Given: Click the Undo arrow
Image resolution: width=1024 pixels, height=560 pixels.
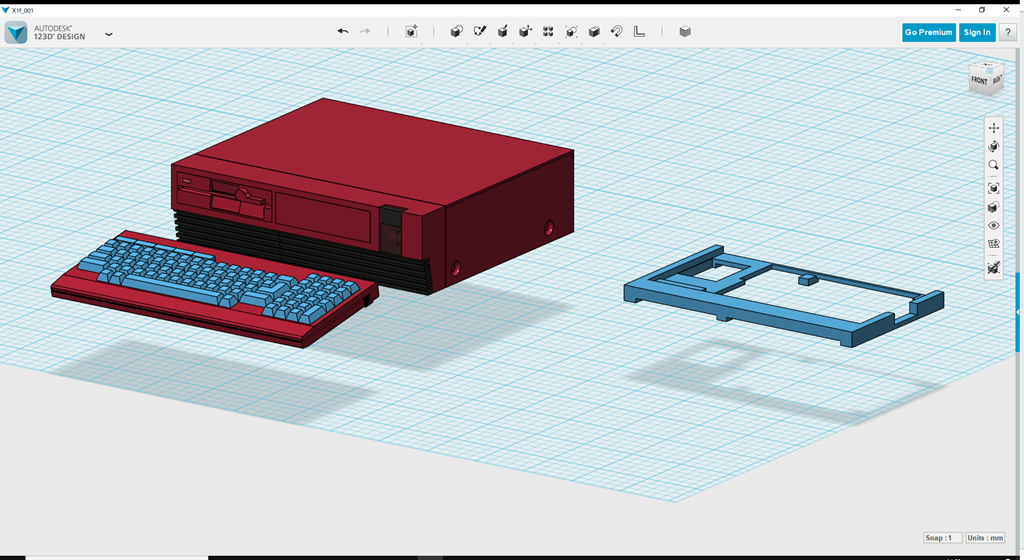Looking at the screenshot, I should (343, 32).
